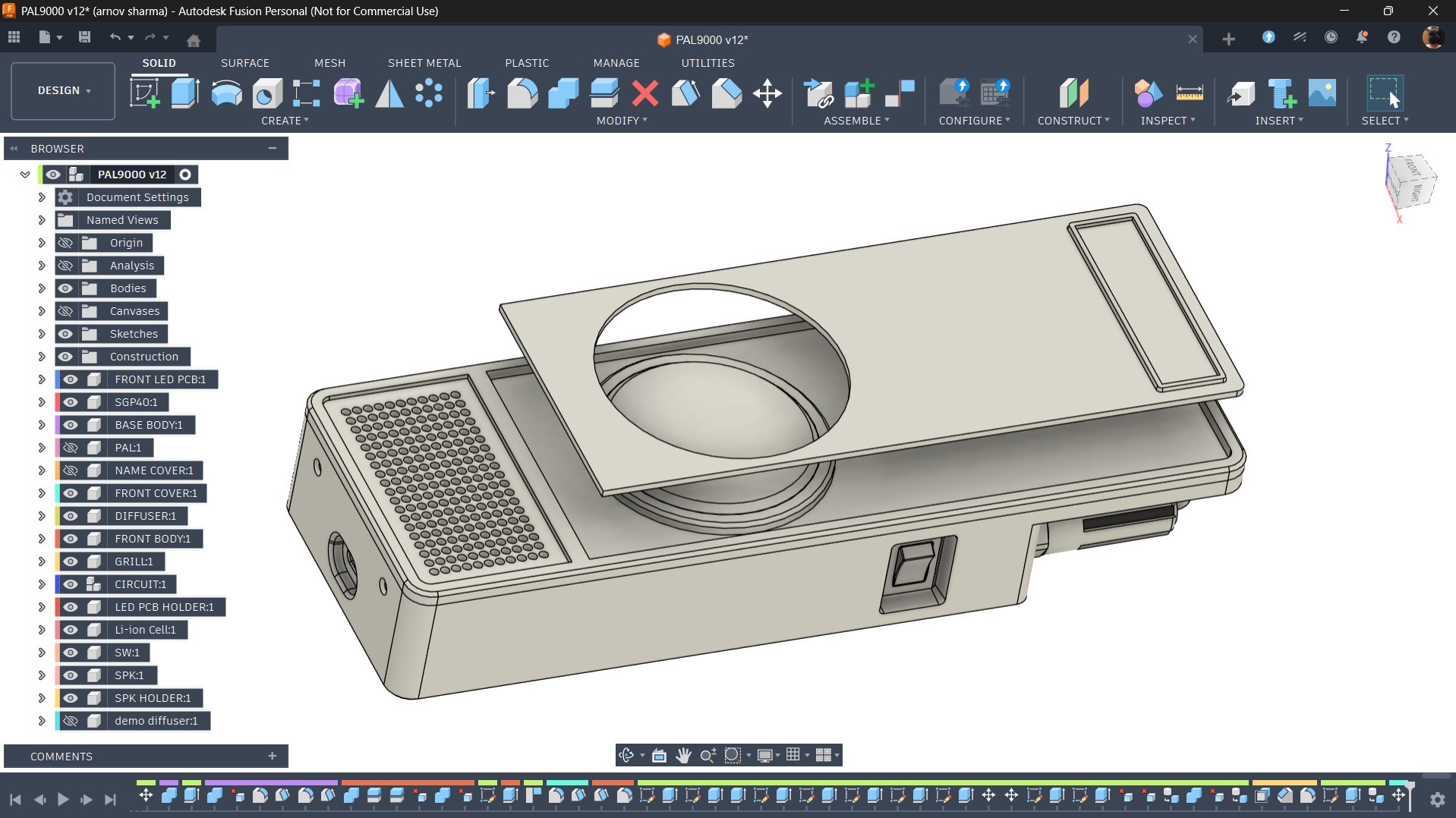Screen dimensions: 1456x818
Task: Select the Move/Copy tool
Action: (767, 93)
